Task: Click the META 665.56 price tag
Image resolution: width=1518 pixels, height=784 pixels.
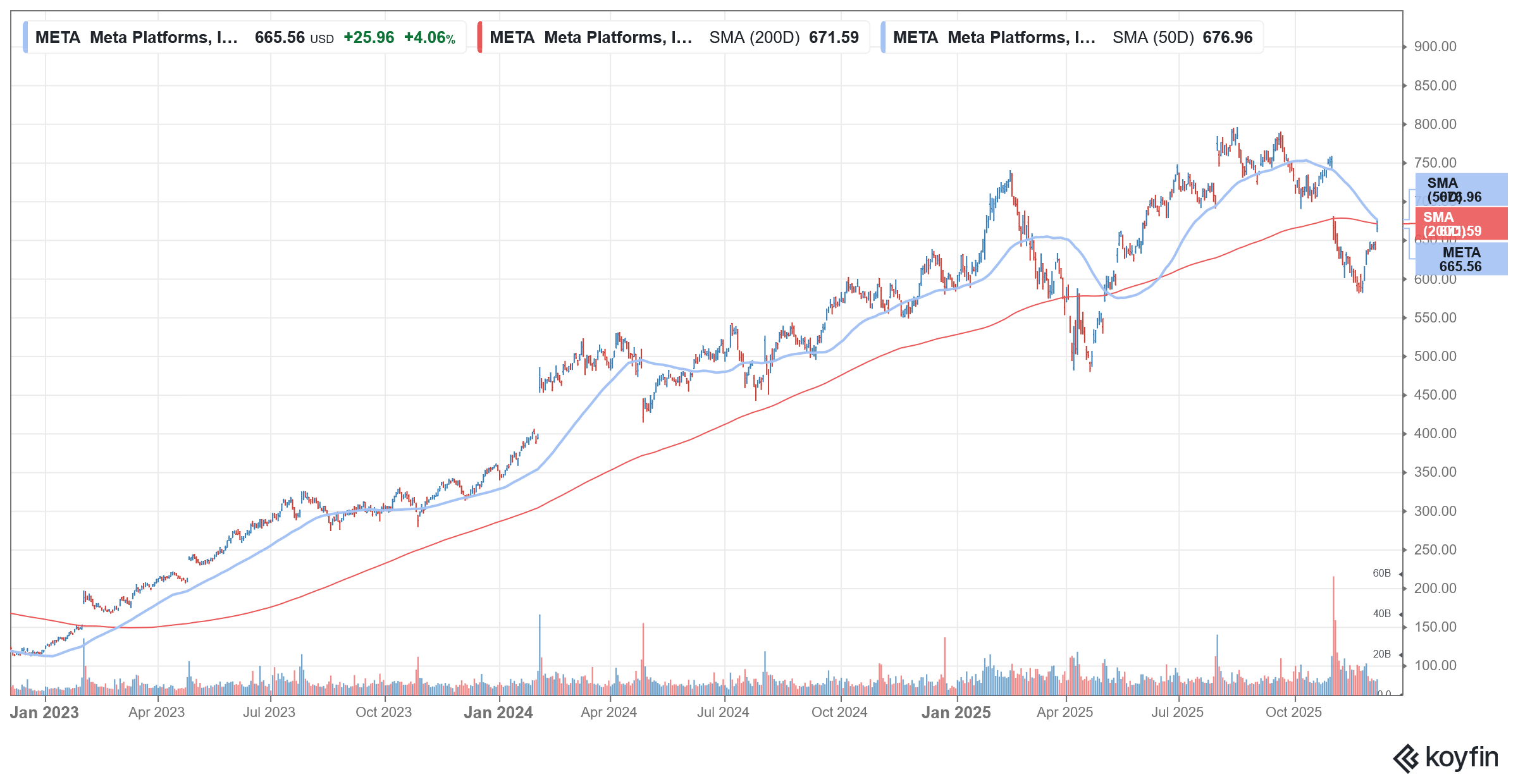Action: pyautogui.click(x=1460, y=259)
